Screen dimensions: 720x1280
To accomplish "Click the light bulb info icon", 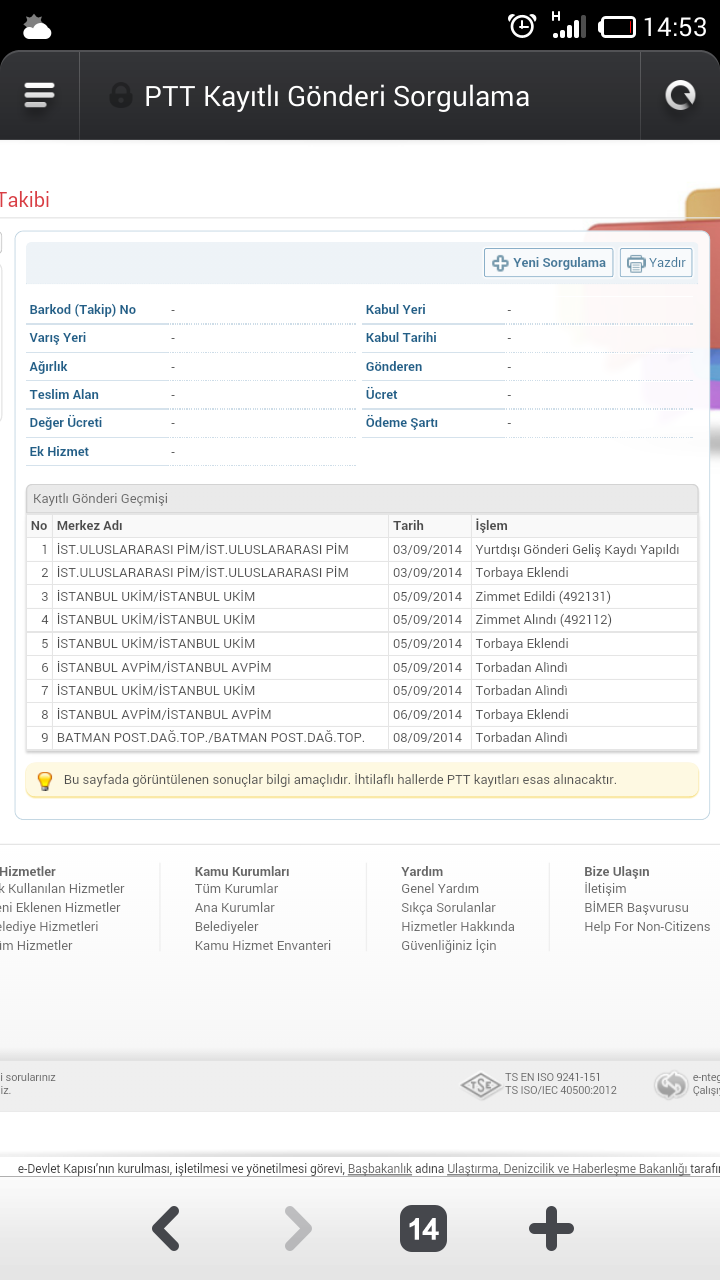I will [45, 780].
